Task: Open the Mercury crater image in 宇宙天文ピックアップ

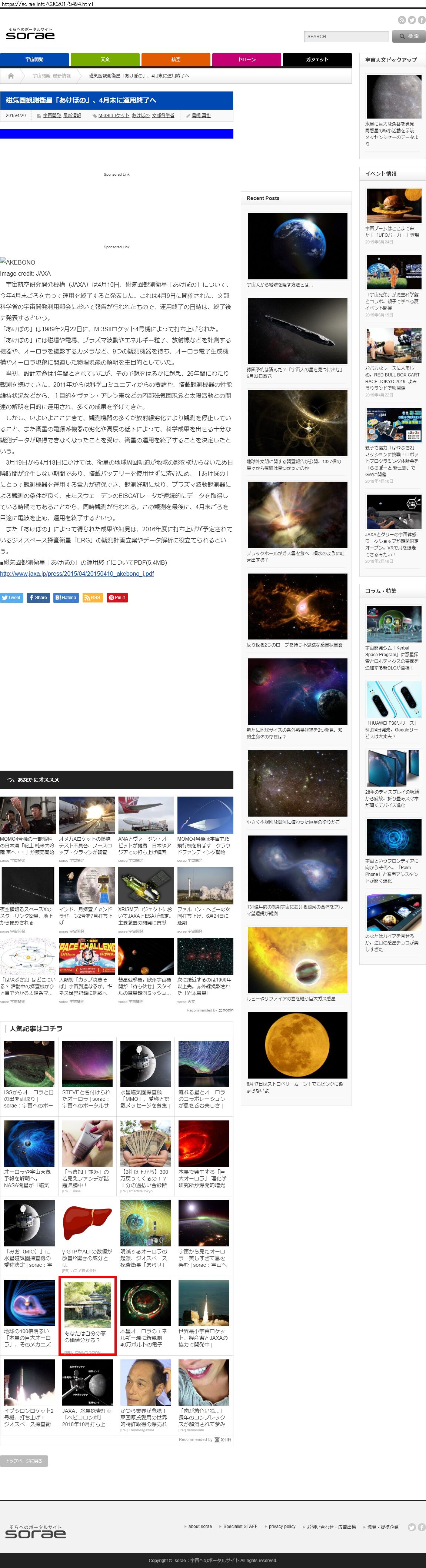Action: pyautogui.click(x=394, y=97)
